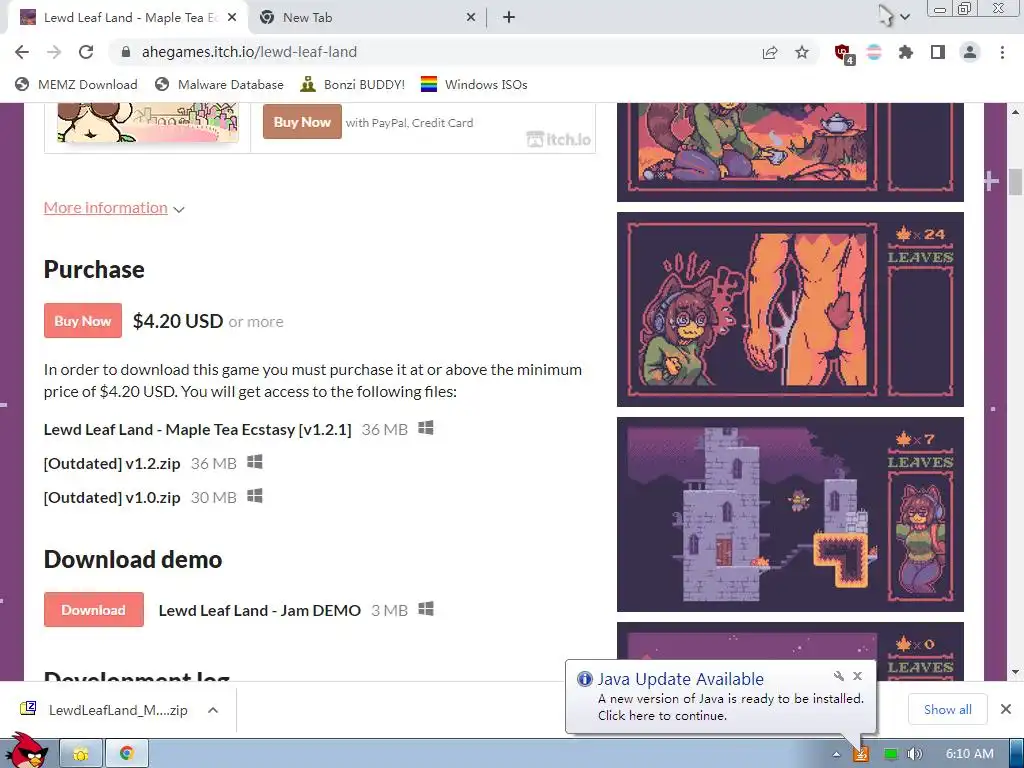Open the screenshot showing 24 leaves
The width and height of the screenshot is (1024, 768).
(790, 310)
